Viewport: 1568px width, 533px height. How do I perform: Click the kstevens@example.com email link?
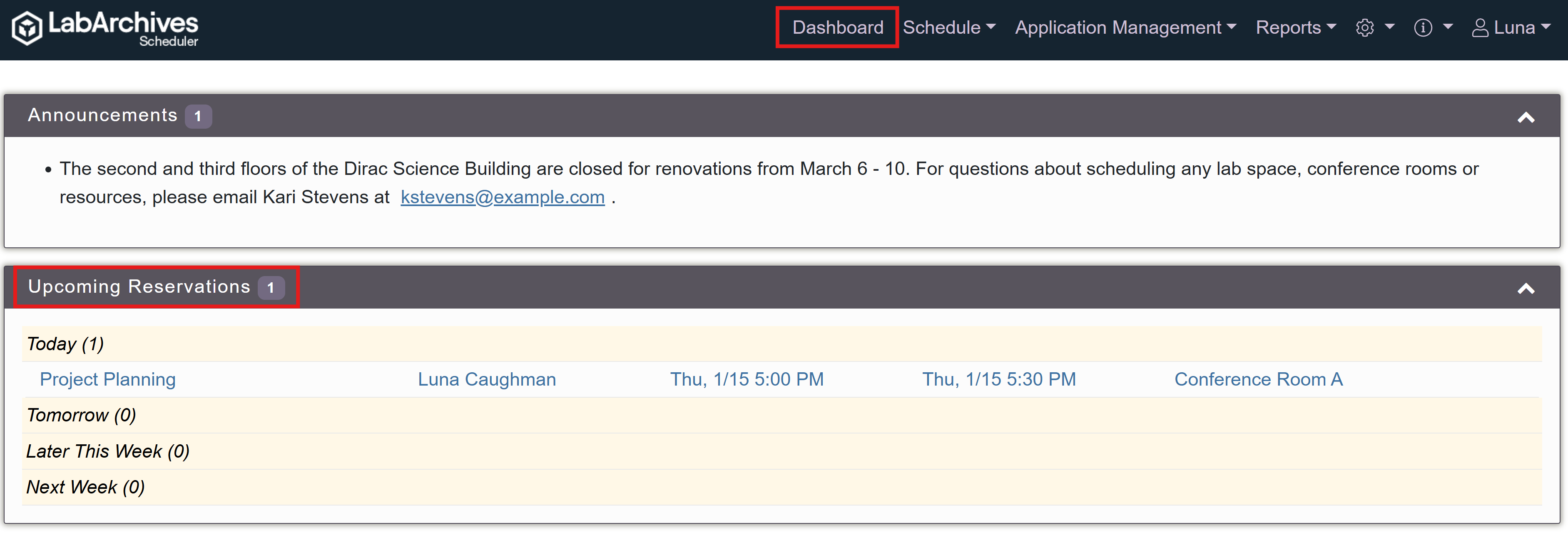tap(502, 197)
